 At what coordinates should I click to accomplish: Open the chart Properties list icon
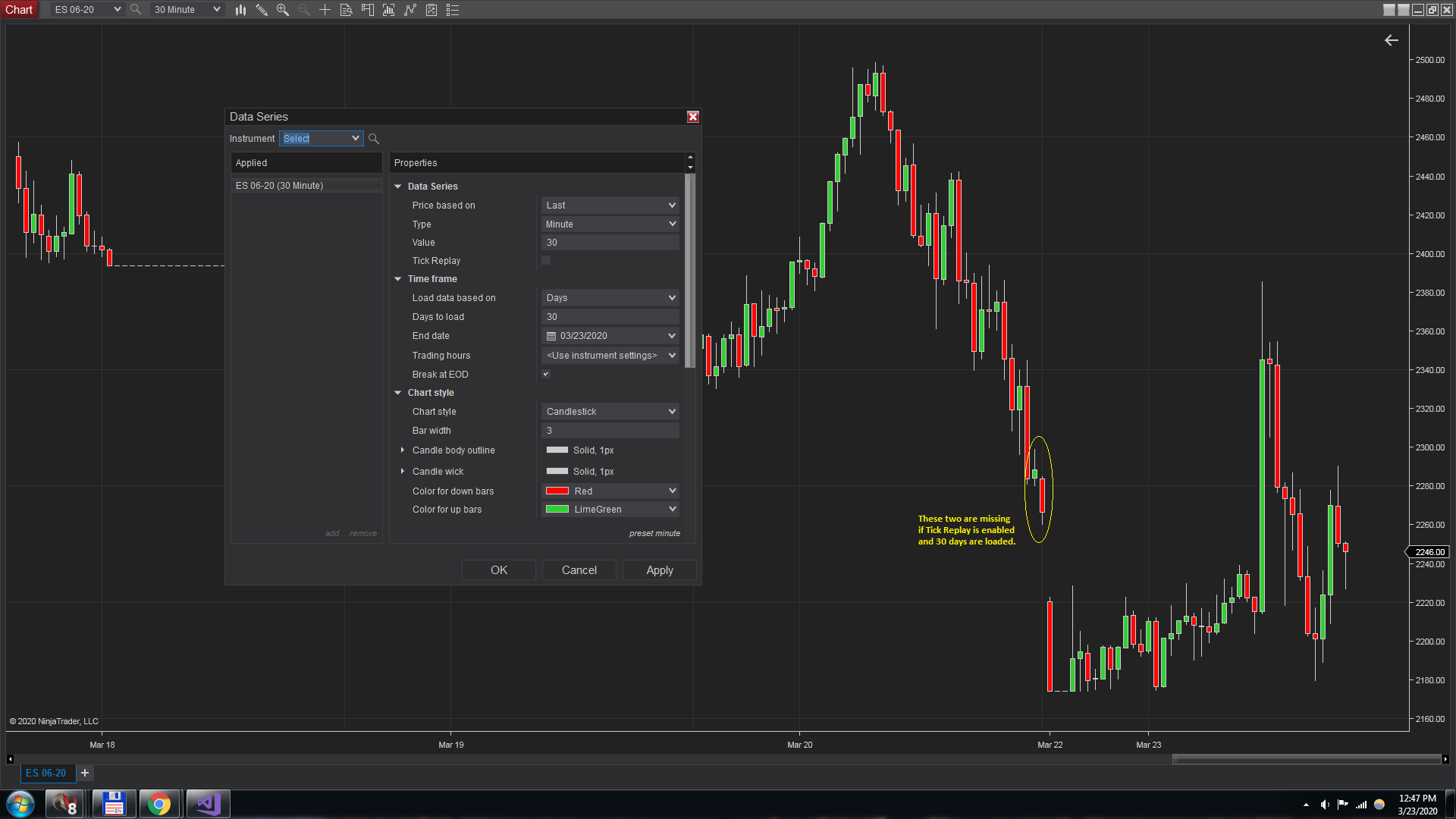[453, 10]
